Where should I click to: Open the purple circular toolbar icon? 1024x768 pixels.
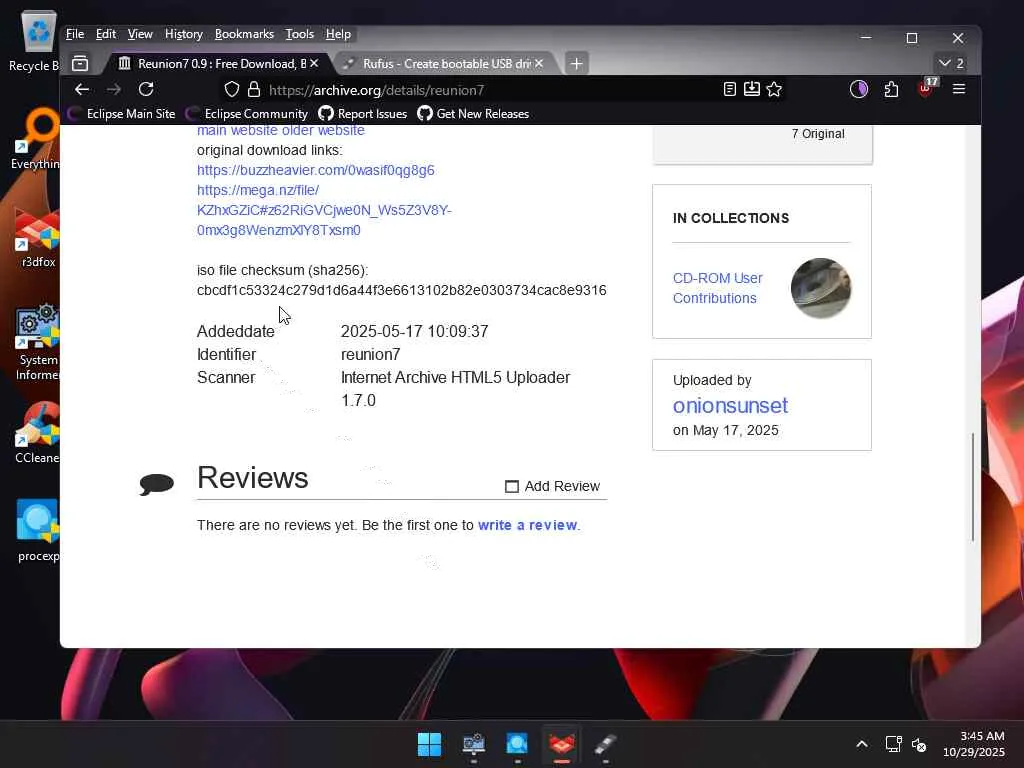pyautogui.click(x=859, y=89)
